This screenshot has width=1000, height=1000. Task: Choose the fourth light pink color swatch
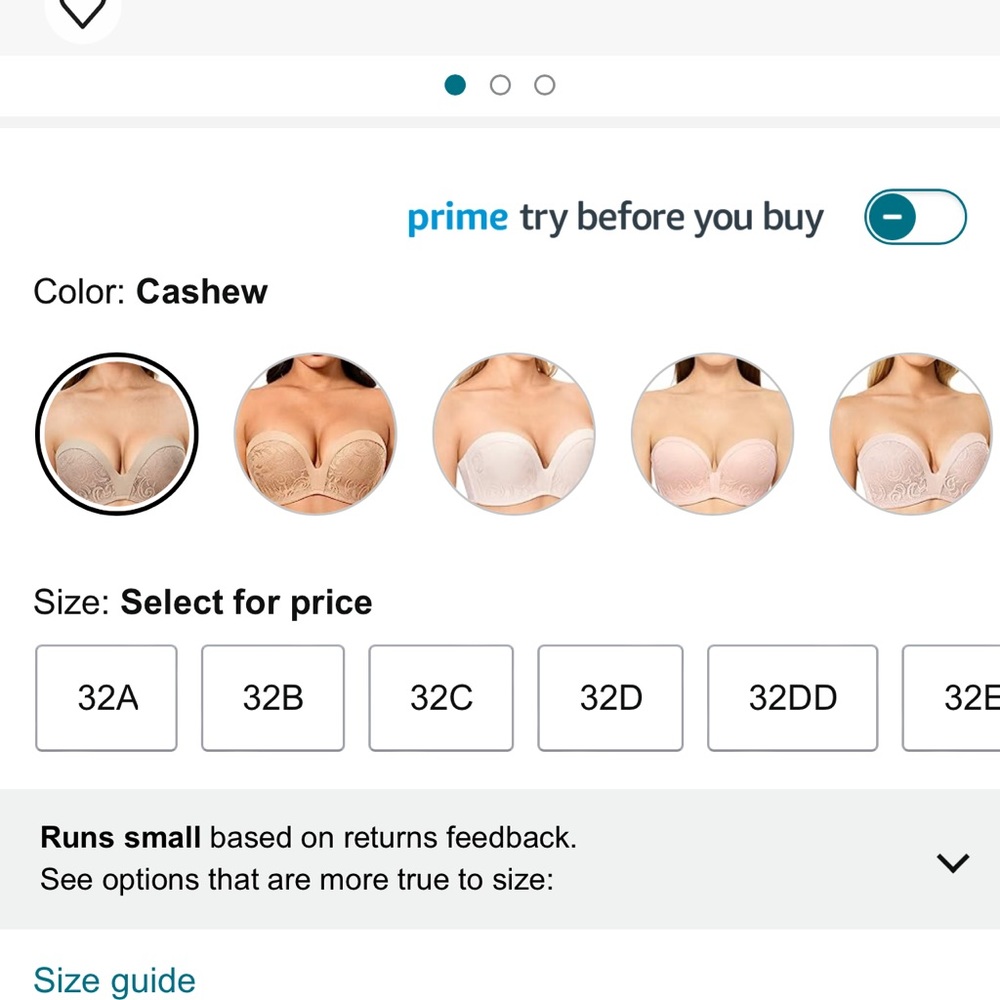tap(712, 434)
